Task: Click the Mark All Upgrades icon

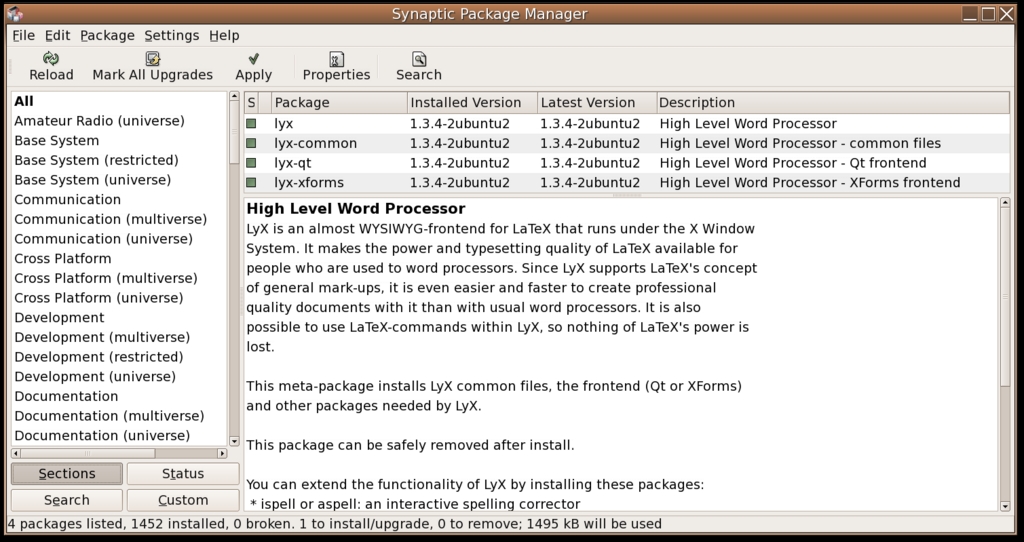Action: [x=153, y=59]
